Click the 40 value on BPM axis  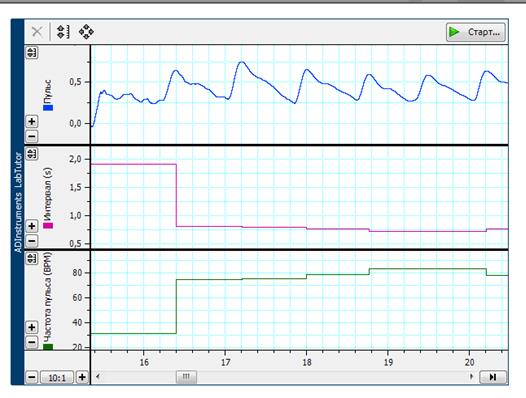coord(77,322)
